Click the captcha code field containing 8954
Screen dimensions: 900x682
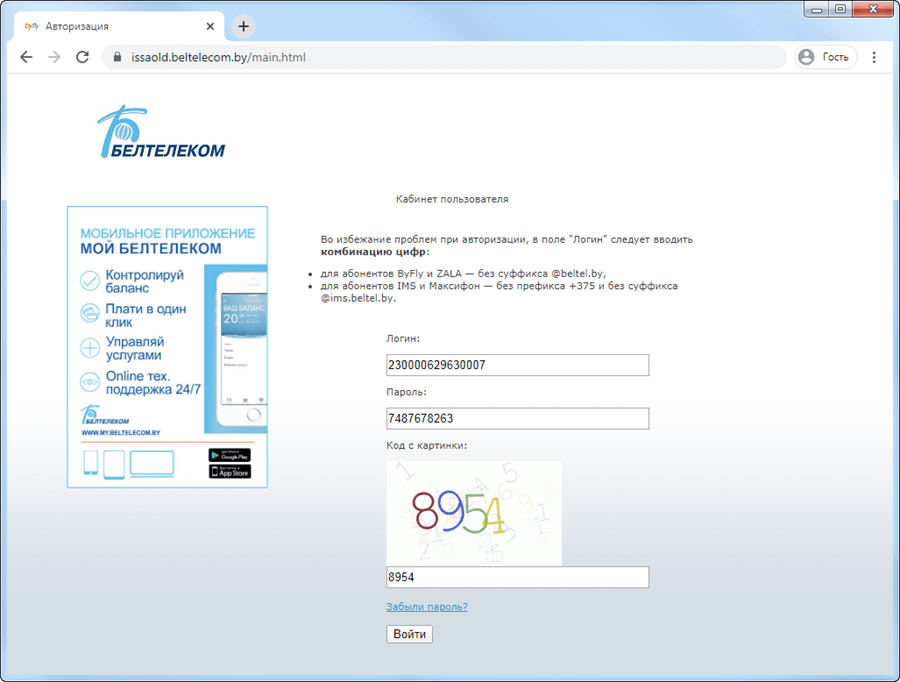(517, 577)
